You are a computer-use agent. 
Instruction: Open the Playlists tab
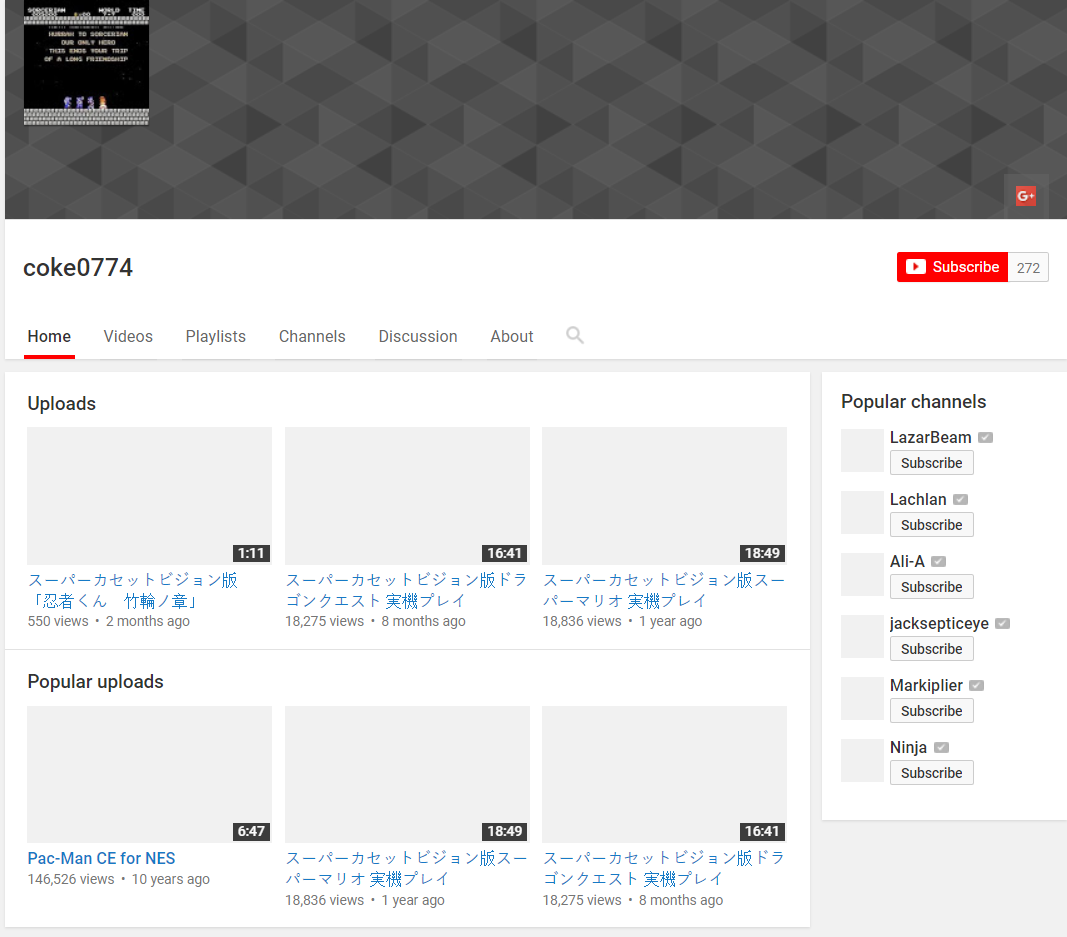(x=215, y=337)
